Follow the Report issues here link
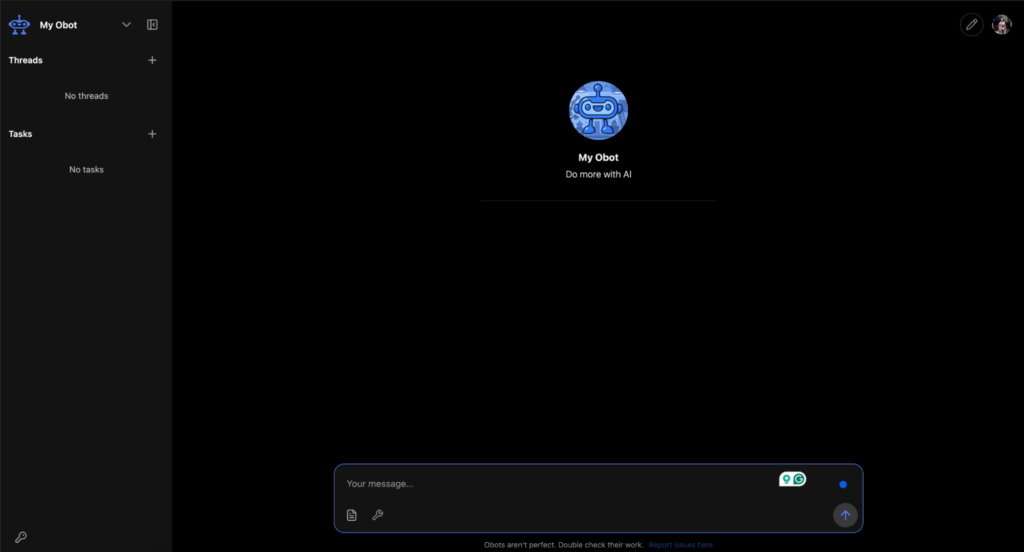 680,545
